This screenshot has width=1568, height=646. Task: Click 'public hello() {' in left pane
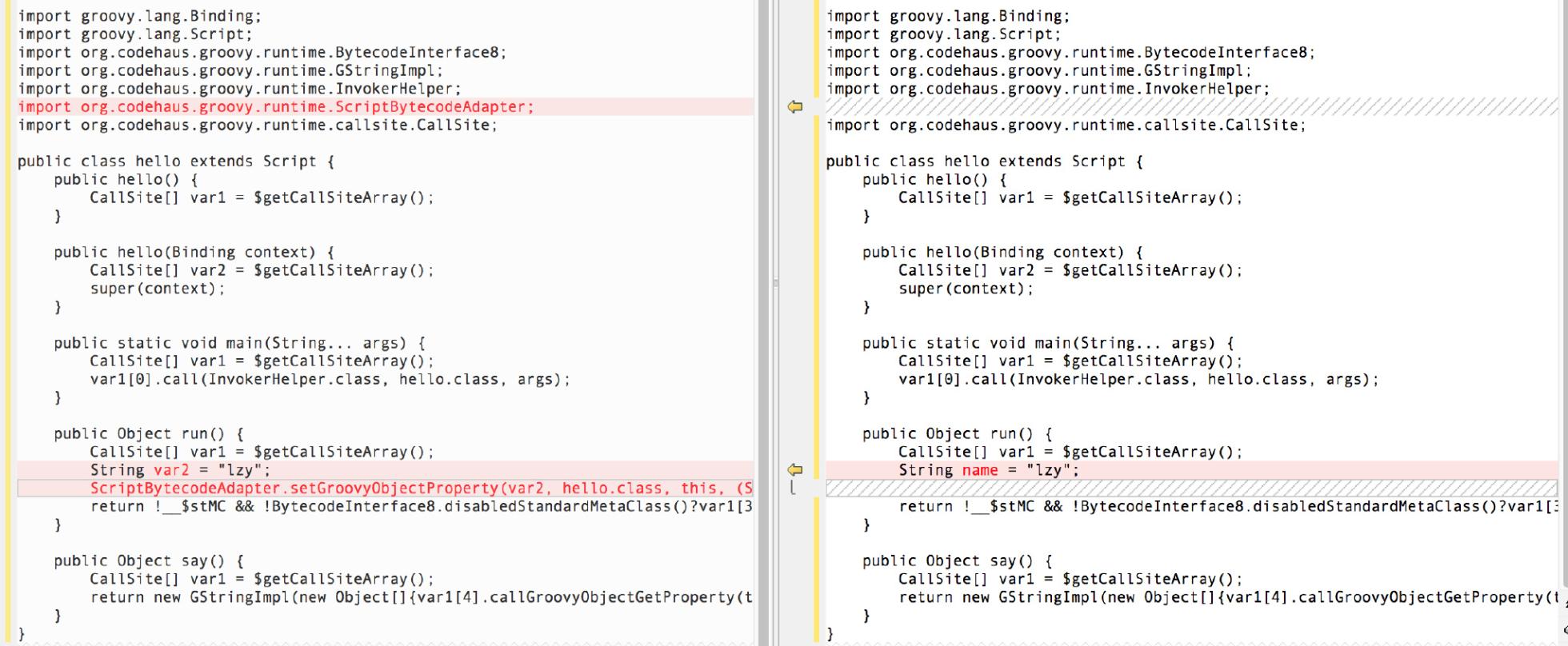point(126,180)
